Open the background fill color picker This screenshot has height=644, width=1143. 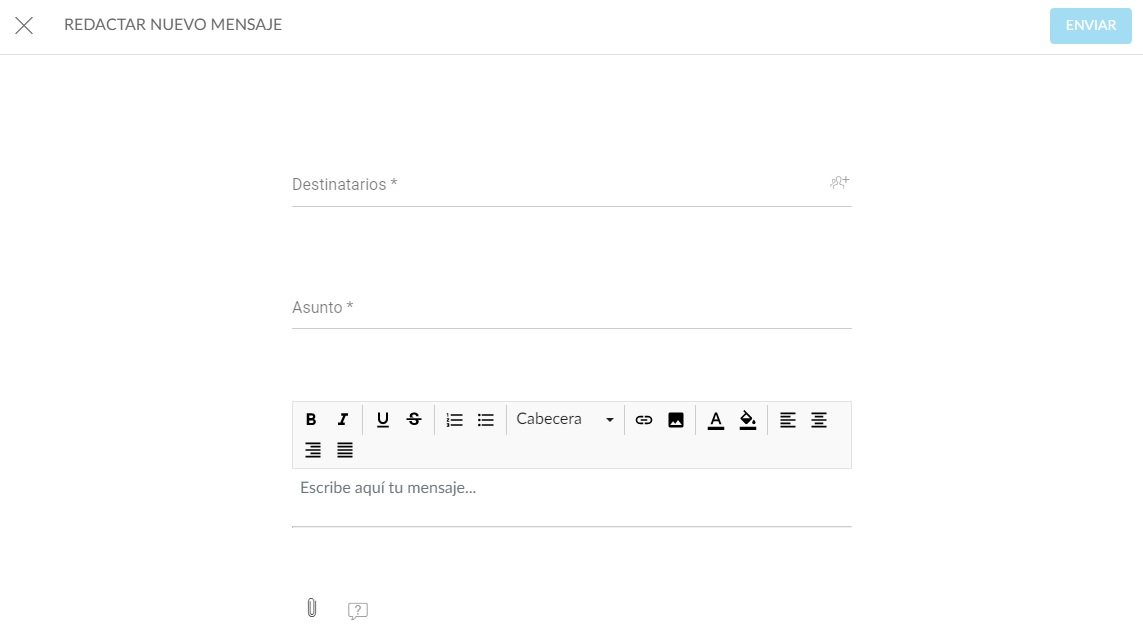click(748, 420)
